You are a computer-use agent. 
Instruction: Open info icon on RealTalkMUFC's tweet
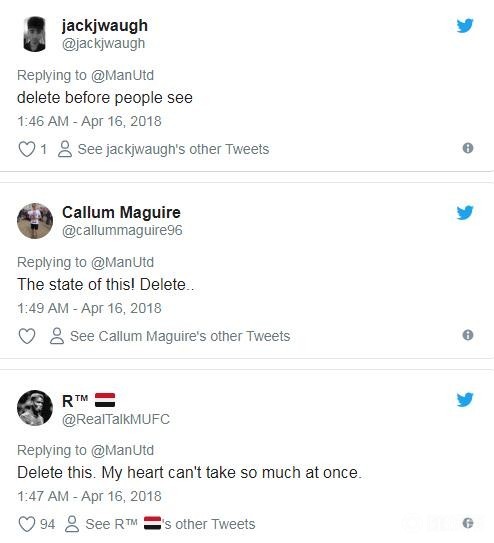pos(468,523)
